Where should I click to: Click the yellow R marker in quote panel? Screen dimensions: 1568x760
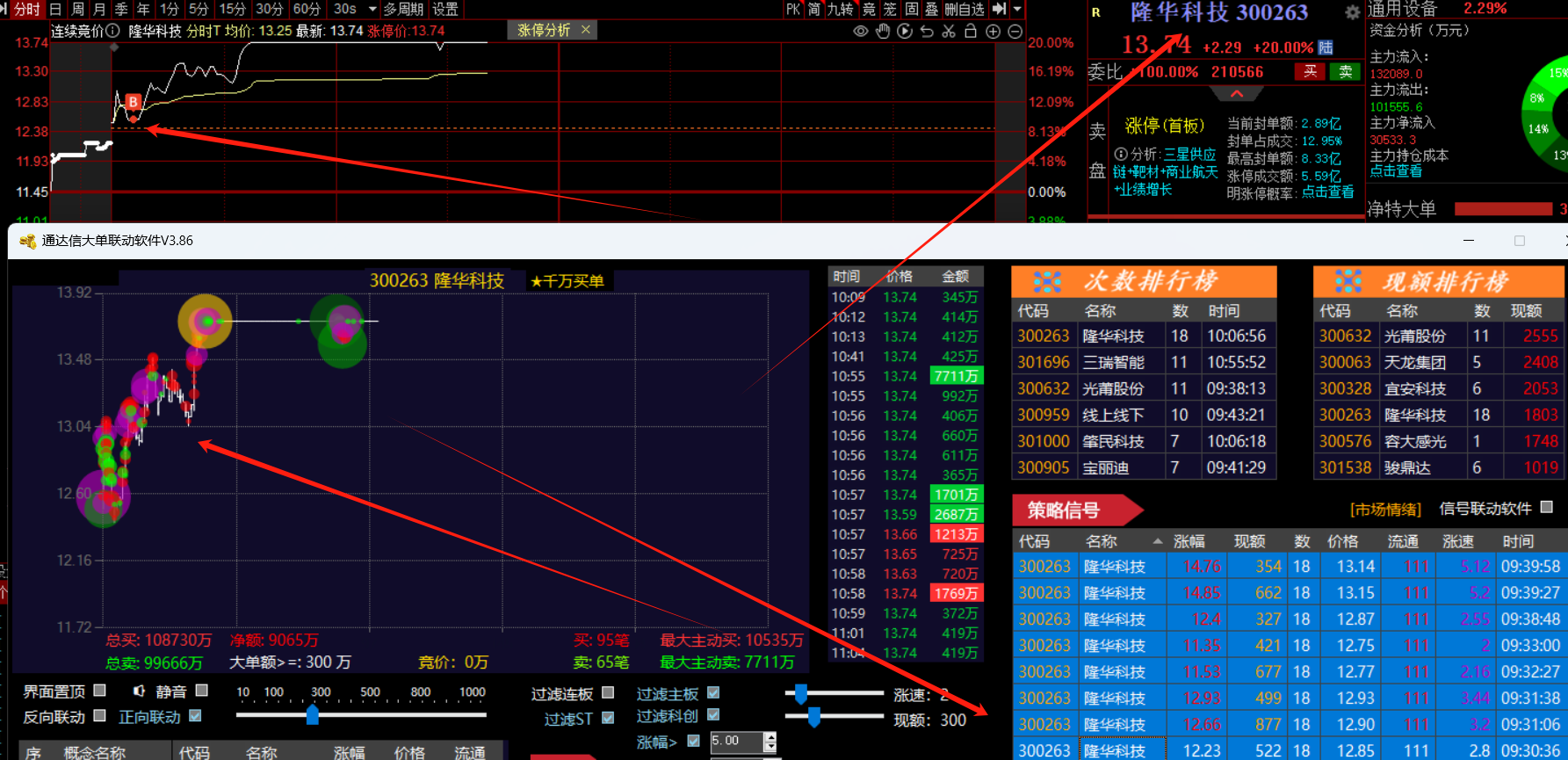(x=1096, y=12)
